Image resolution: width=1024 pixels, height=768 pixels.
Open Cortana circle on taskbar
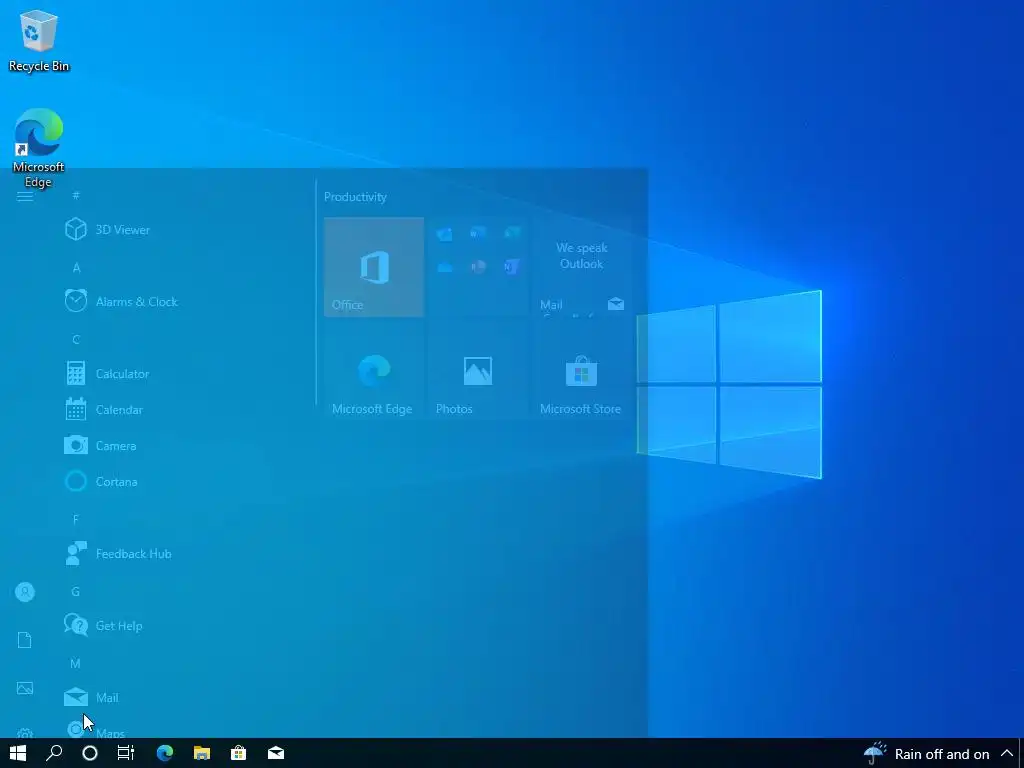(90, 753)
